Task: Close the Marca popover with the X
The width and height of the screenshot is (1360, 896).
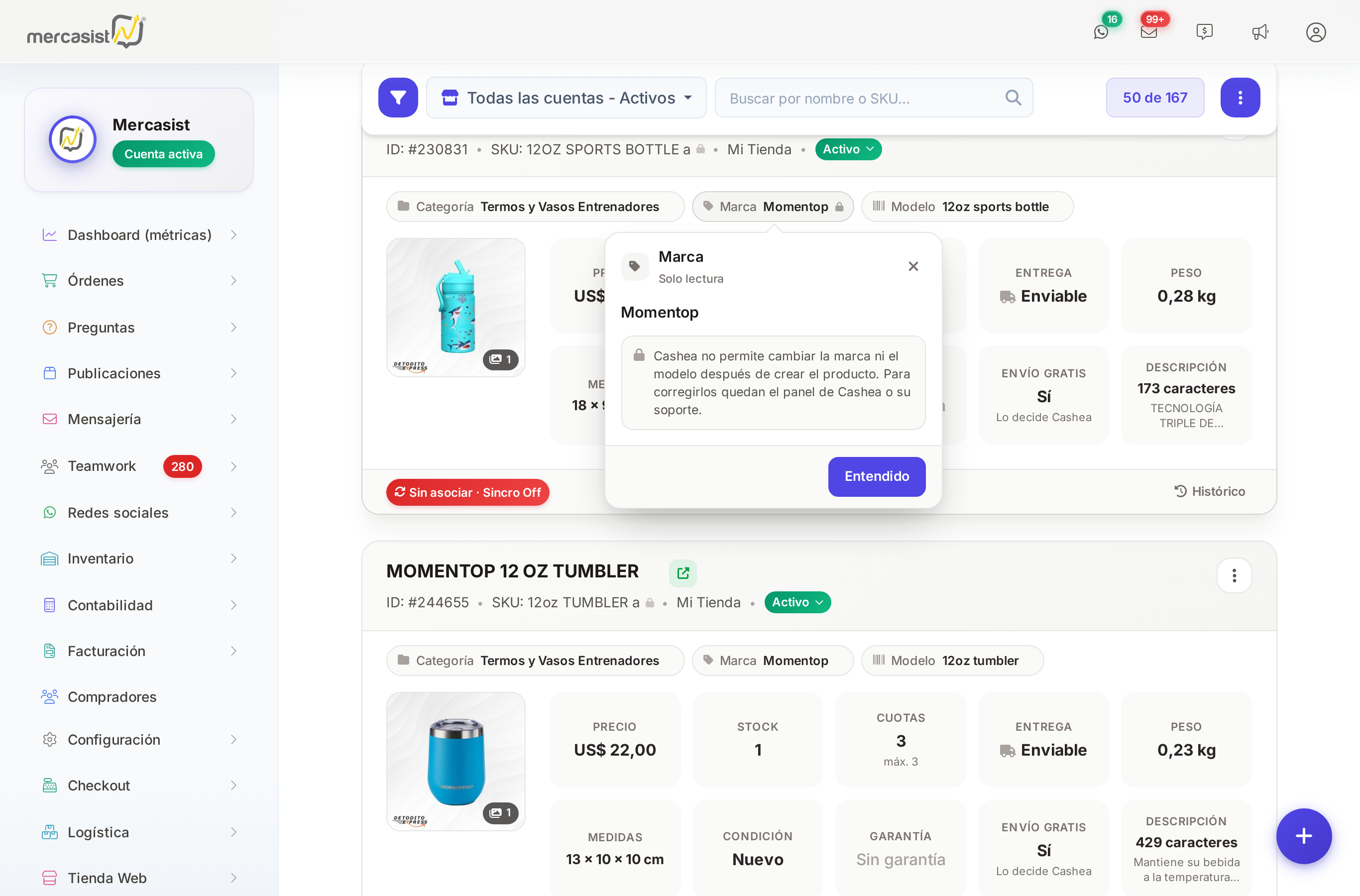Action: 913,266
